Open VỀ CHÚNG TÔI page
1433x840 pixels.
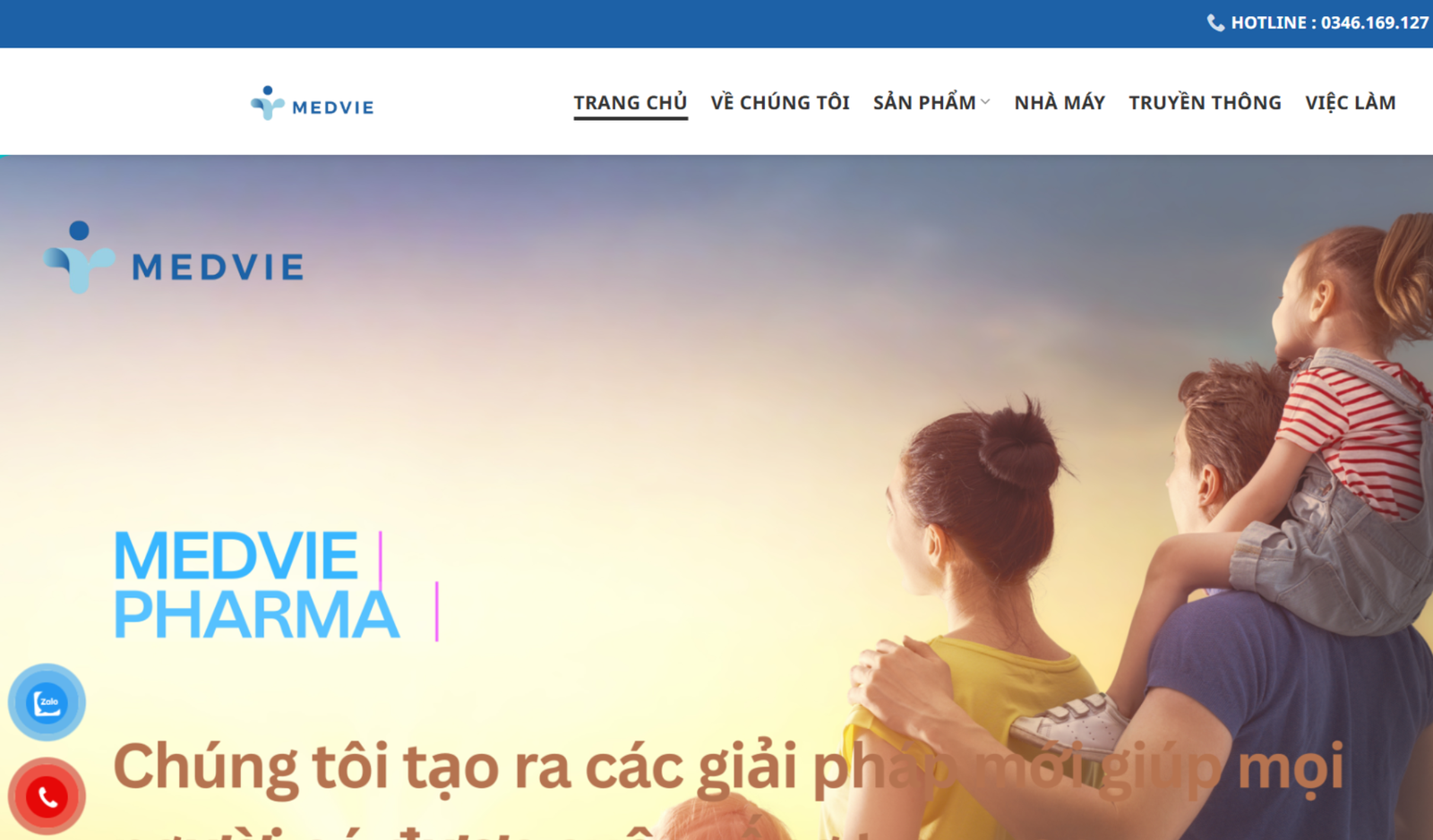(780, 103)
